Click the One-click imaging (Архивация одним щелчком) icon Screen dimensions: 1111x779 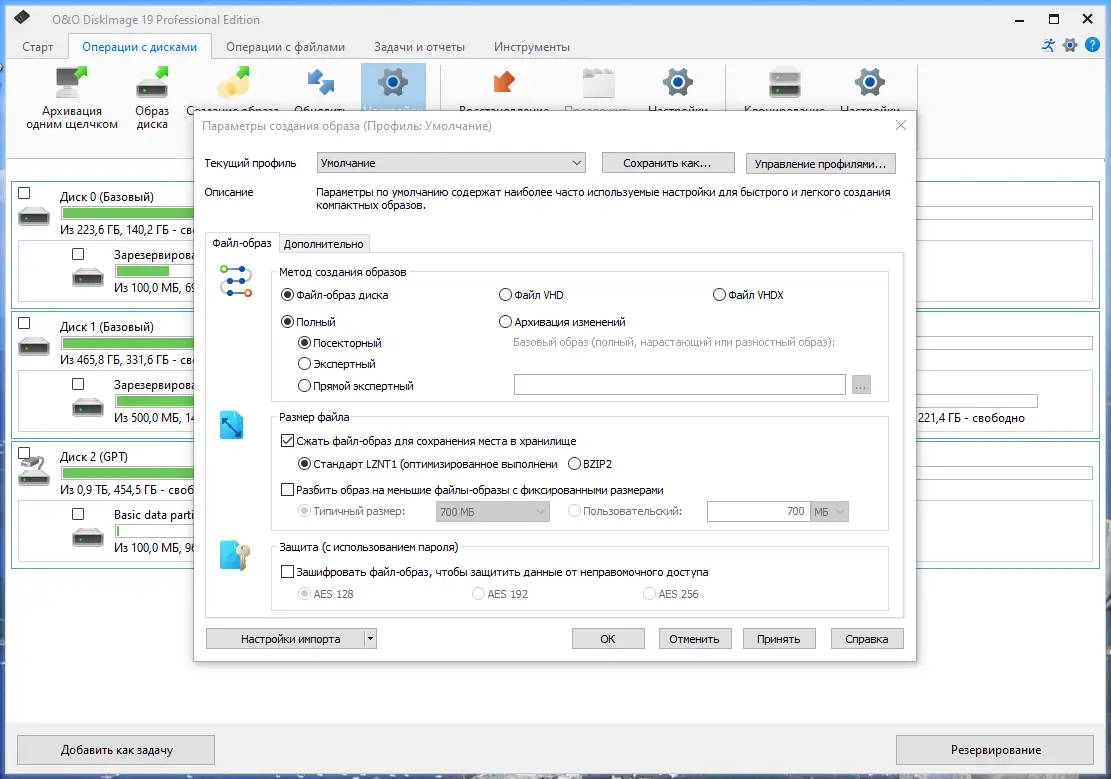click(71, 83)
